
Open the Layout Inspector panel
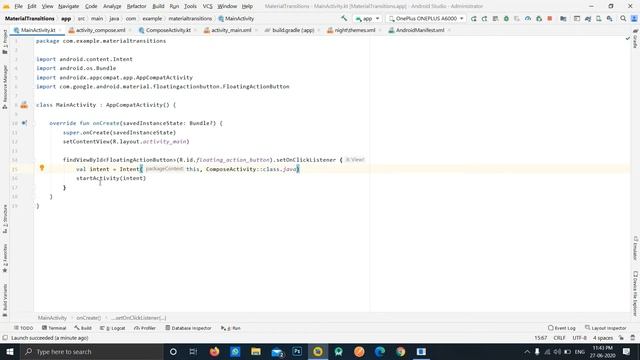tap(606, 328)
